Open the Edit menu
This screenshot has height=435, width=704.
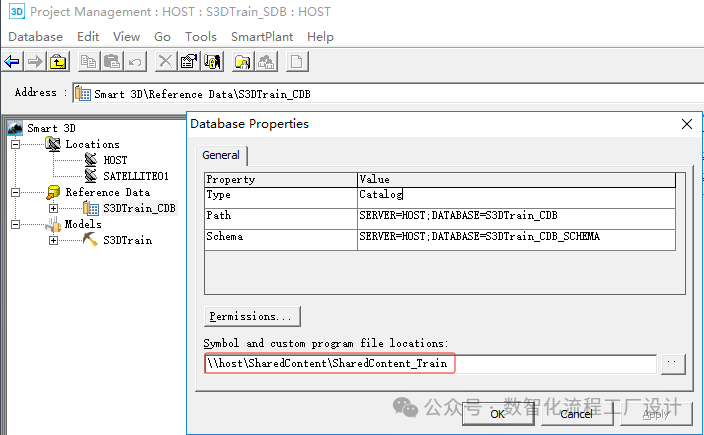88,37
